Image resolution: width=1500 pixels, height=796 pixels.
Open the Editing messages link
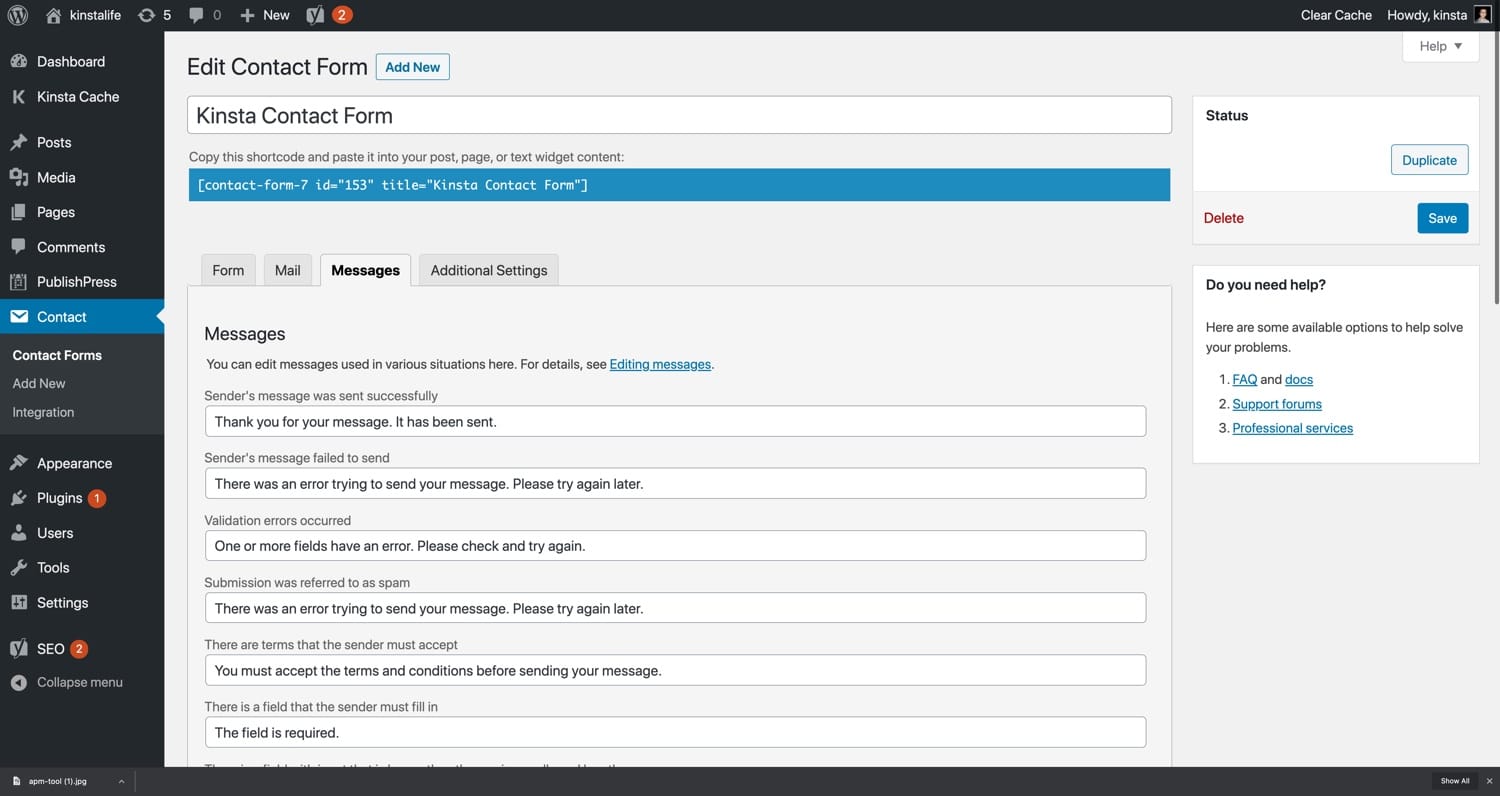pyautogui.click(x=659, y=364)
